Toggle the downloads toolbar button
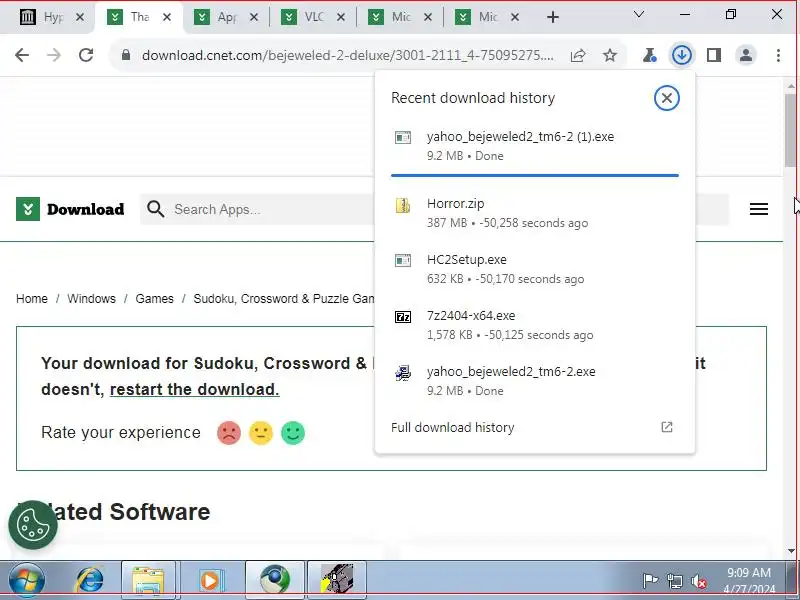 [682, 55]
